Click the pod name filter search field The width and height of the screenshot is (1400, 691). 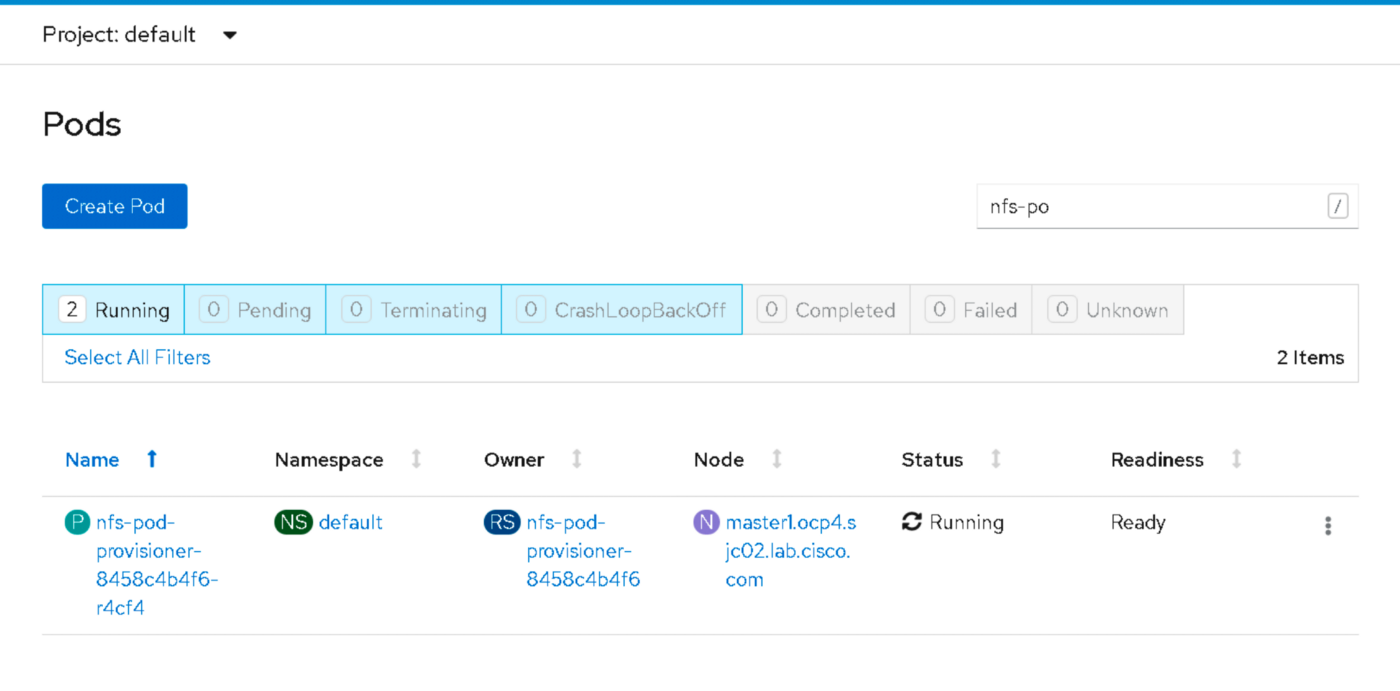click(x=1150, y=207)
